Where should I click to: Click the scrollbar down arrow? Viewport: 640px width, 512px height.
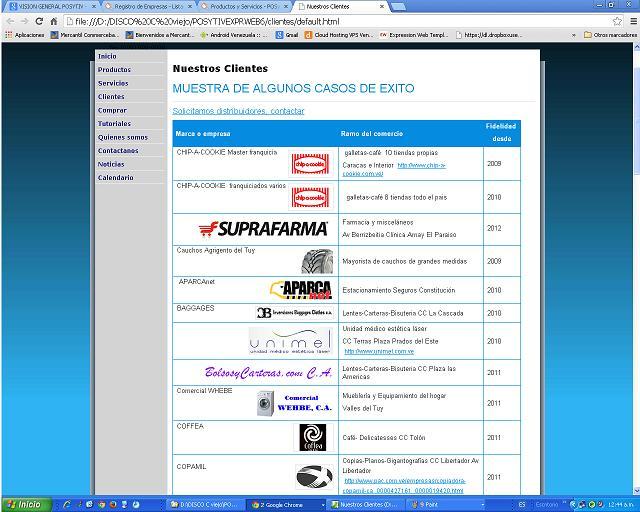click(636, 490)
